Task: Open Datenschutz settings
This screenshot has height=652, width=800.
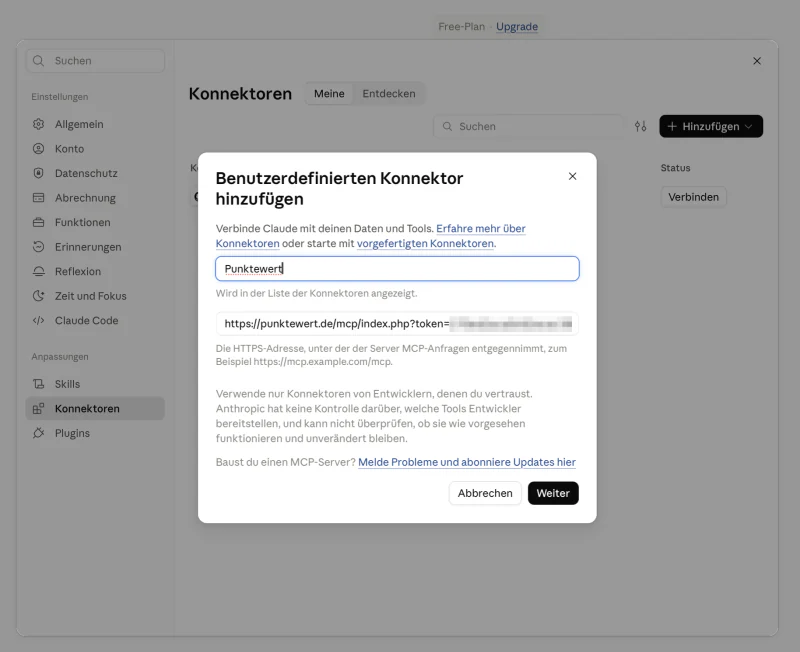Action: (x=95, y=173)
